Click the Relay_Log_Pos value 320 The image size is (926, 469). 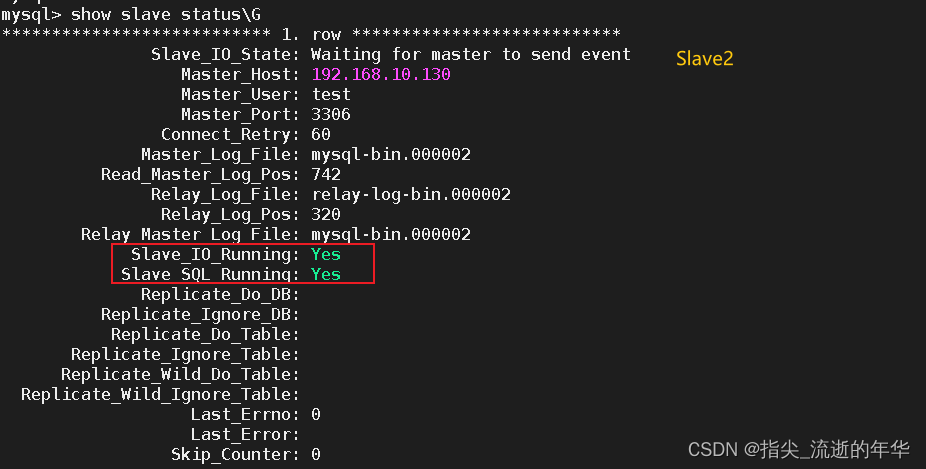326,214
